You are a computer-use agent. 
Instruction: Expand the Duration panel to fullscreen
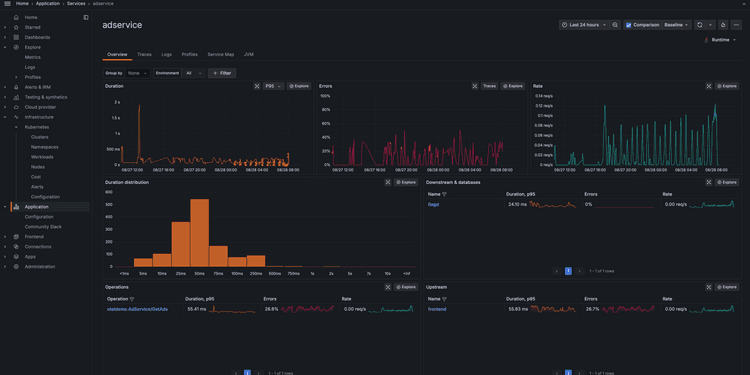(x=257, y=86)
